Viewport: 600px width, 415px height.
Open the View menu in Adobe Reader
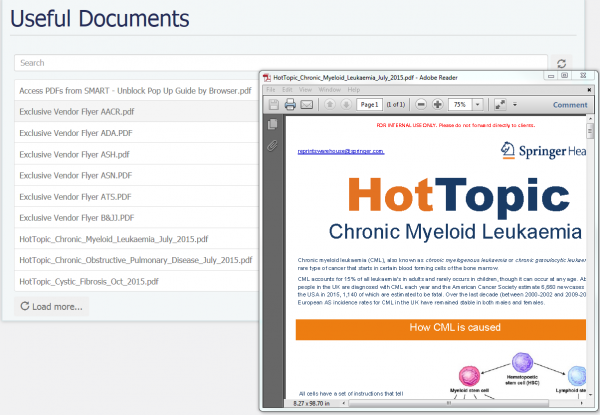click(x=305, y=89)
